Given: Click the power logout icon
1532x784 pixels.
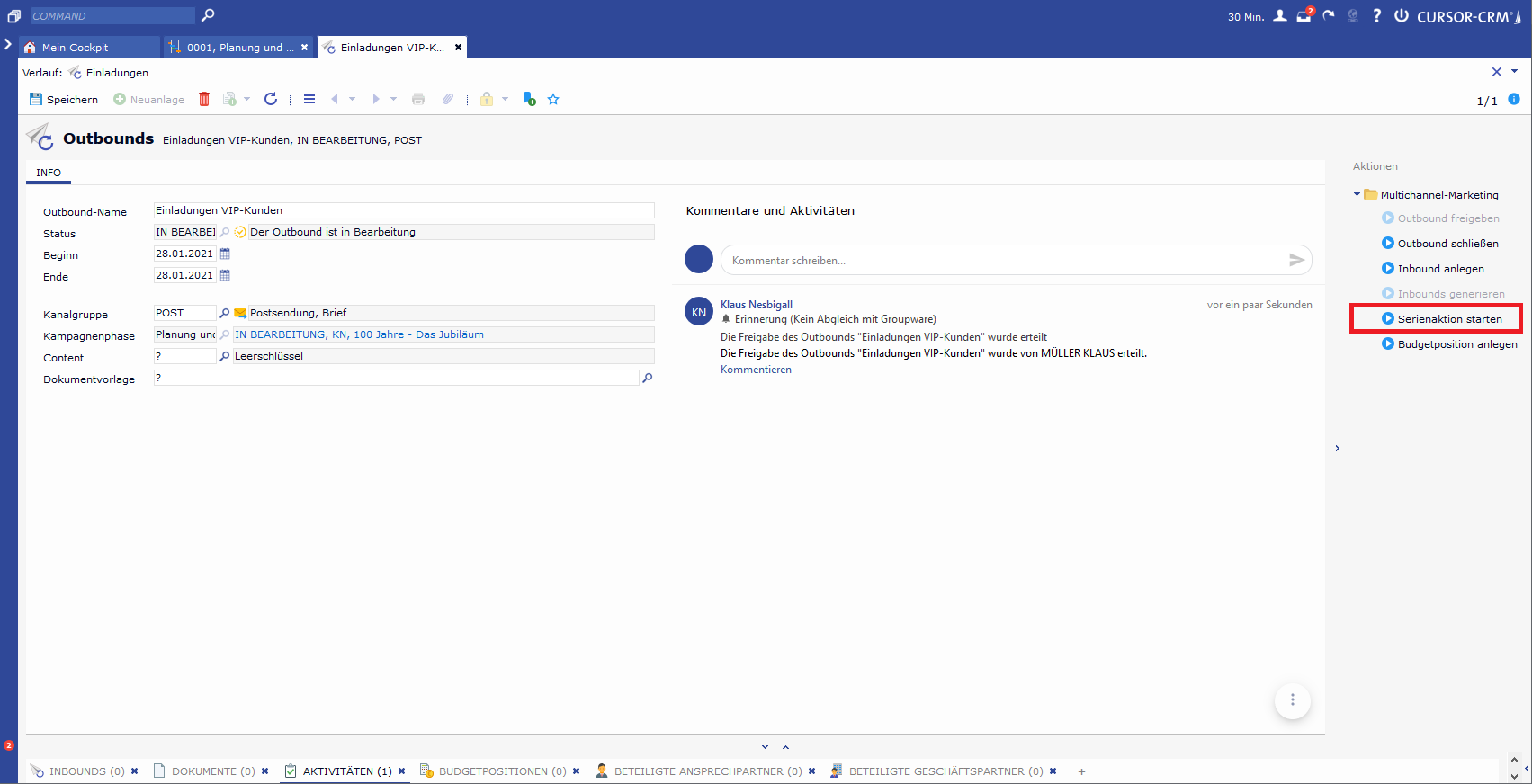Looking at the screenshot, I should [1401, 15].
